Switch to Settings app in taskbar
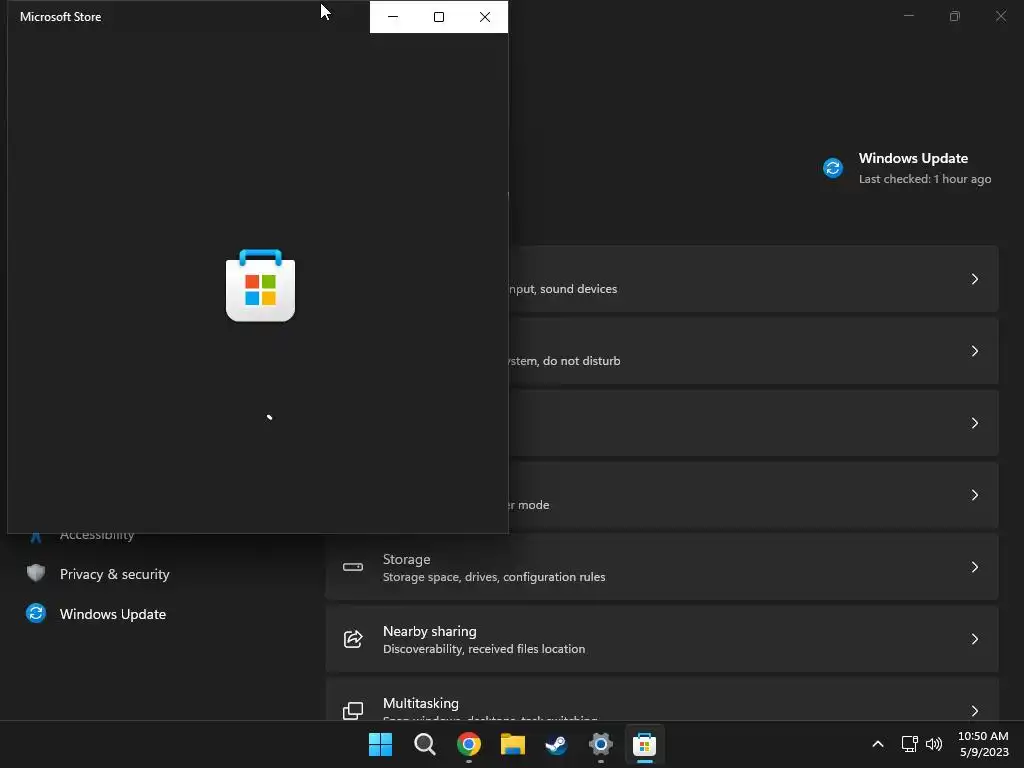 click(x=601, y=744)
